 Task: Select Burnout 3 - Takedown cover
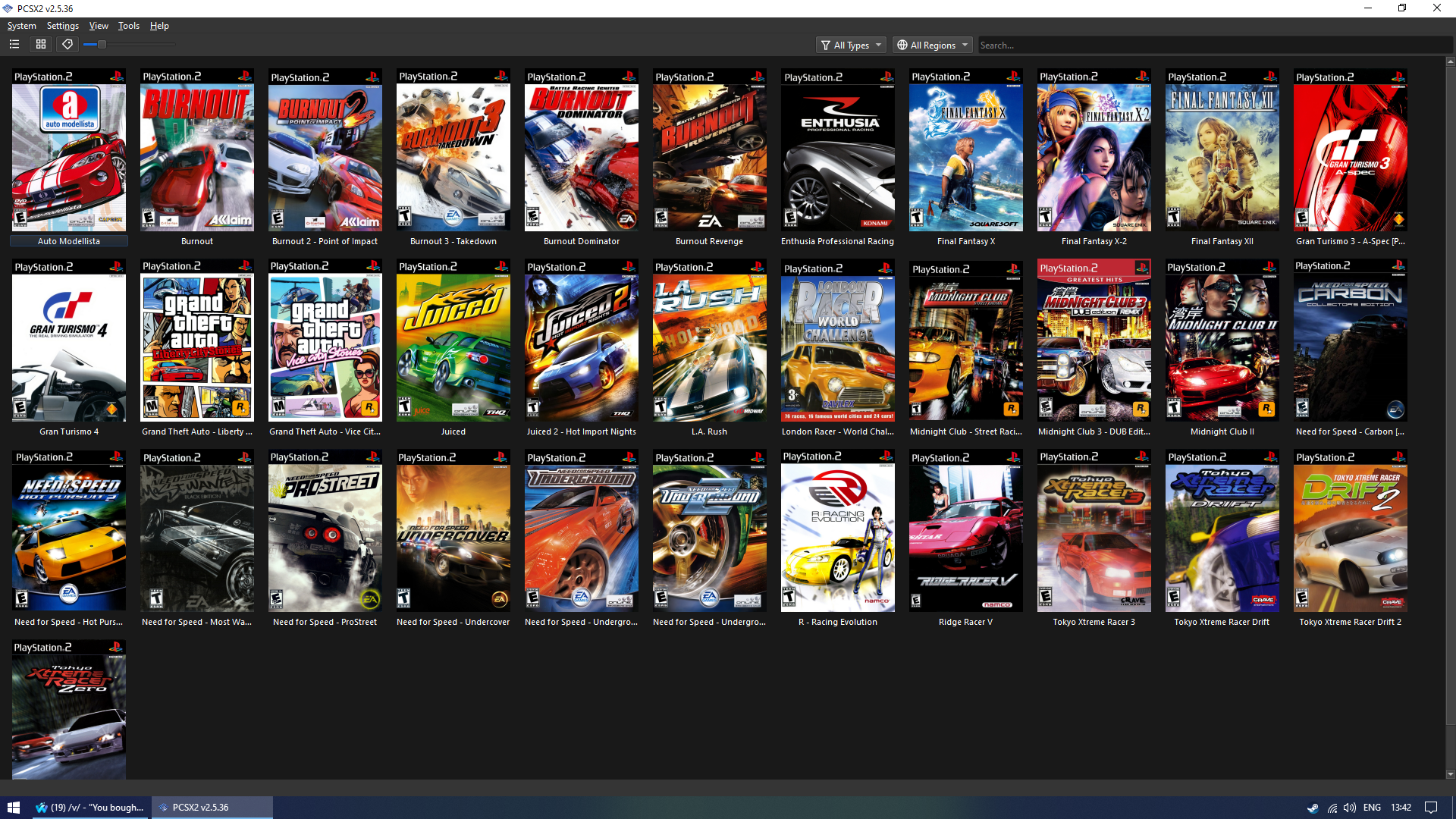(453, 150)
